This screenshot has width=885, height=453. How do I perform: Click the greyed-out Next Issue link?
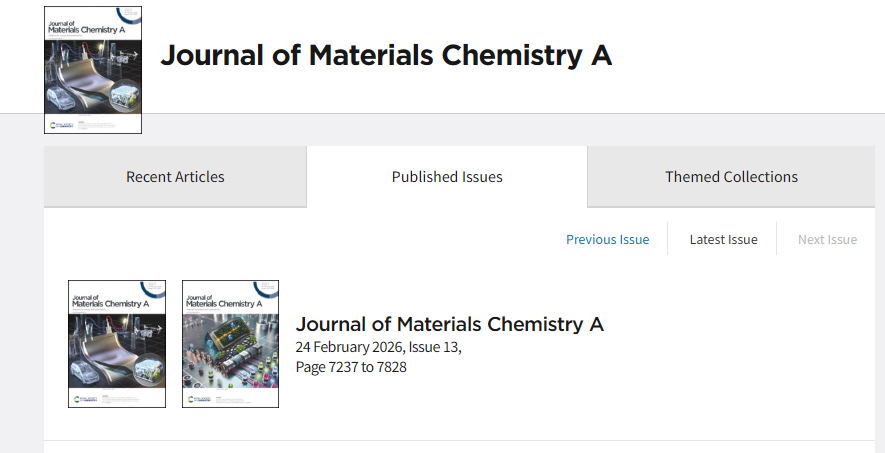click(x=827, y=239)
